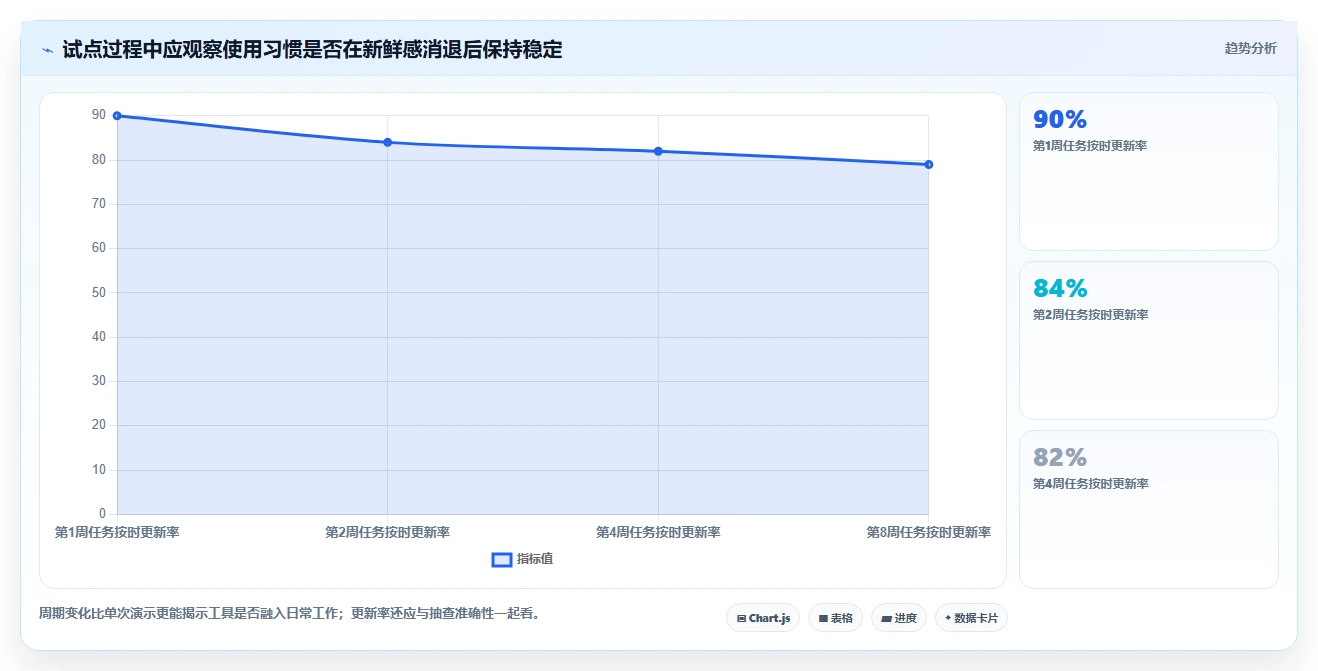1318x671 pixels.
Task: Click the 第2周 data point at 84
Action: [388, 142]
